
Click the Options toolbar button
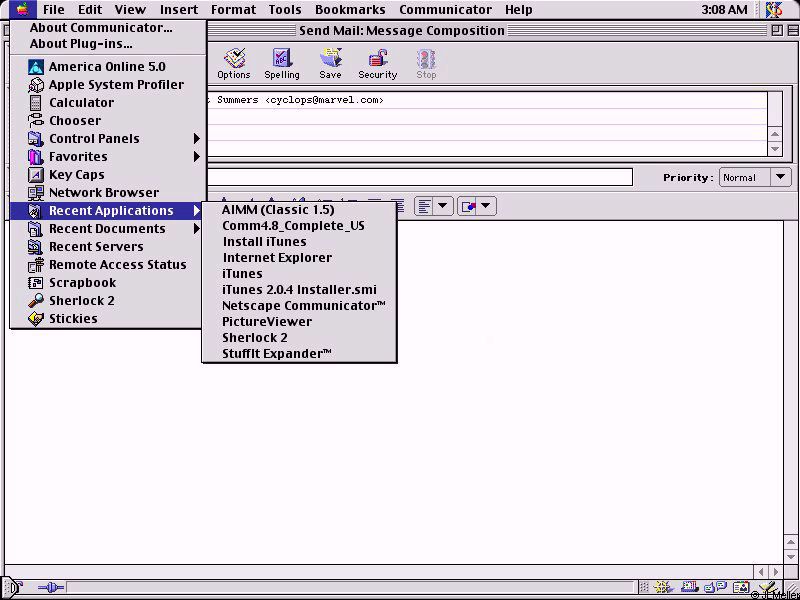(234, 64)
